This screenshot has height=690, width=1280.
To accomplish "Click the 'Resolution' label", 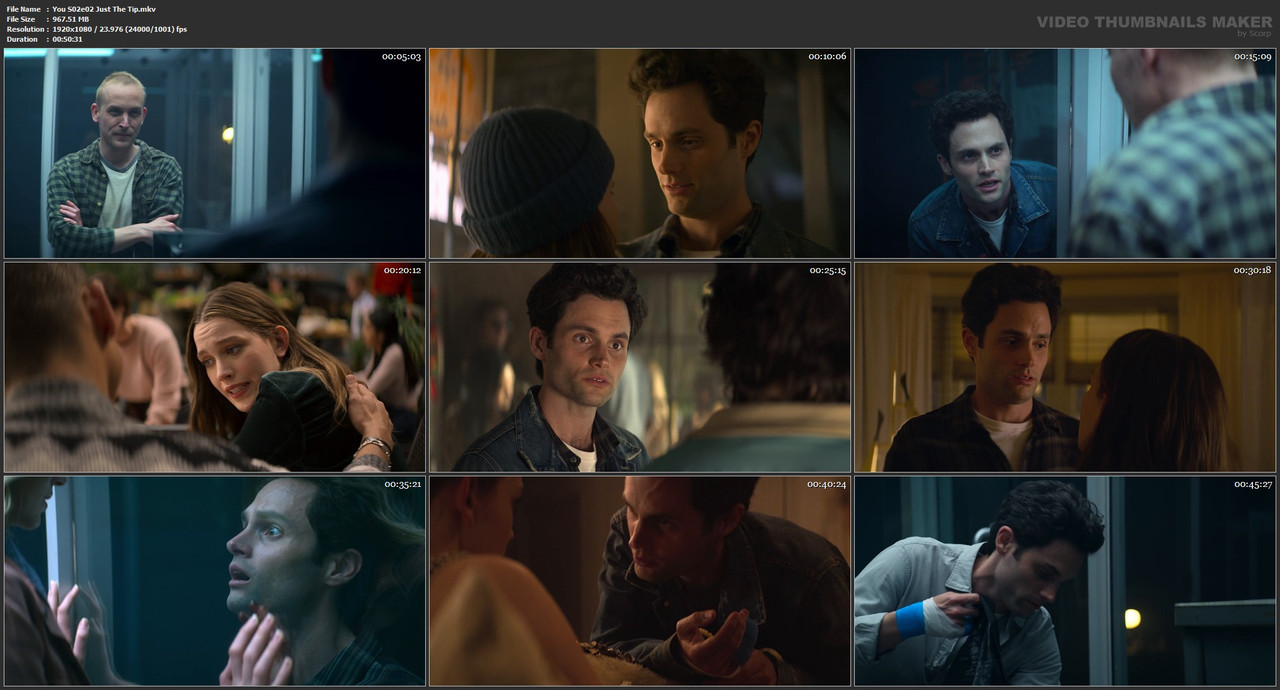I will click(25, 29).
